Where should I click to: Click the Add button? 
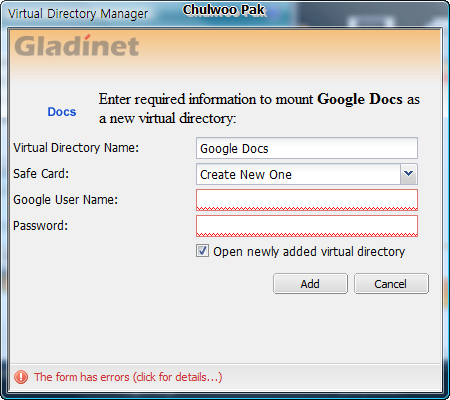310,284
